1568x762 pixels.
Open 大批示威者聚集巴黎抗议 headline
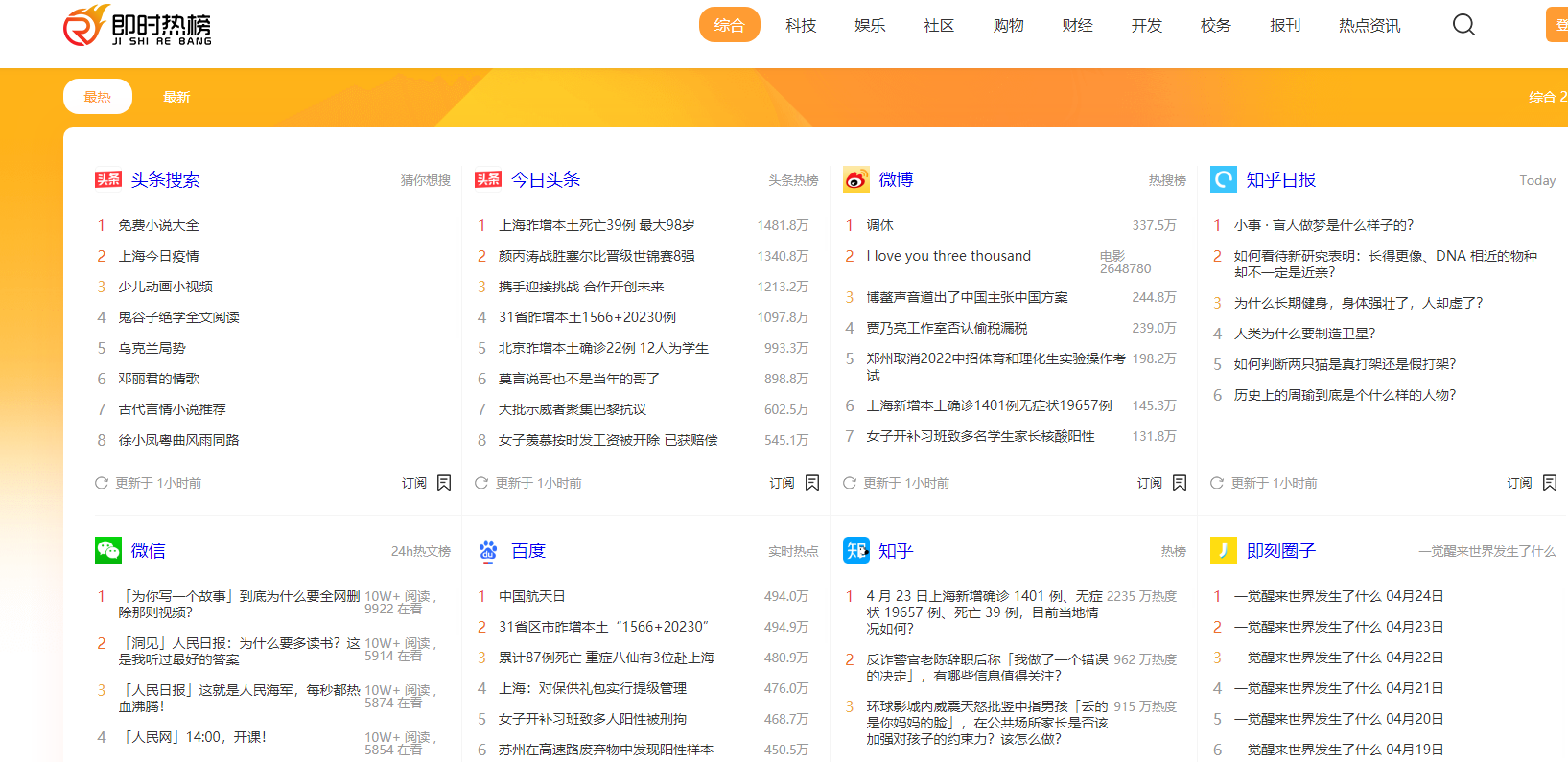[x=573, y=409]
